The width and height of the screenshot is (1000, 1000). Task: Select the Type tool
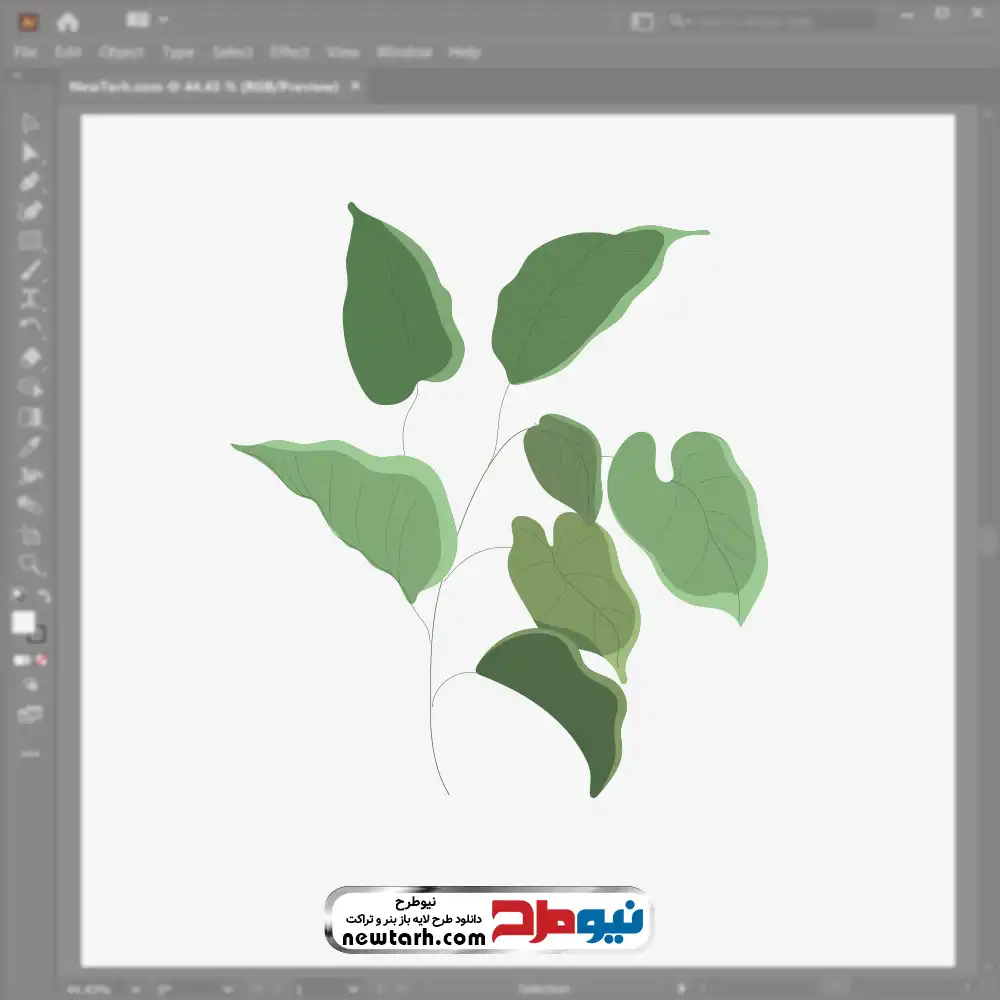pyautogui.click(x=29, y=299)
